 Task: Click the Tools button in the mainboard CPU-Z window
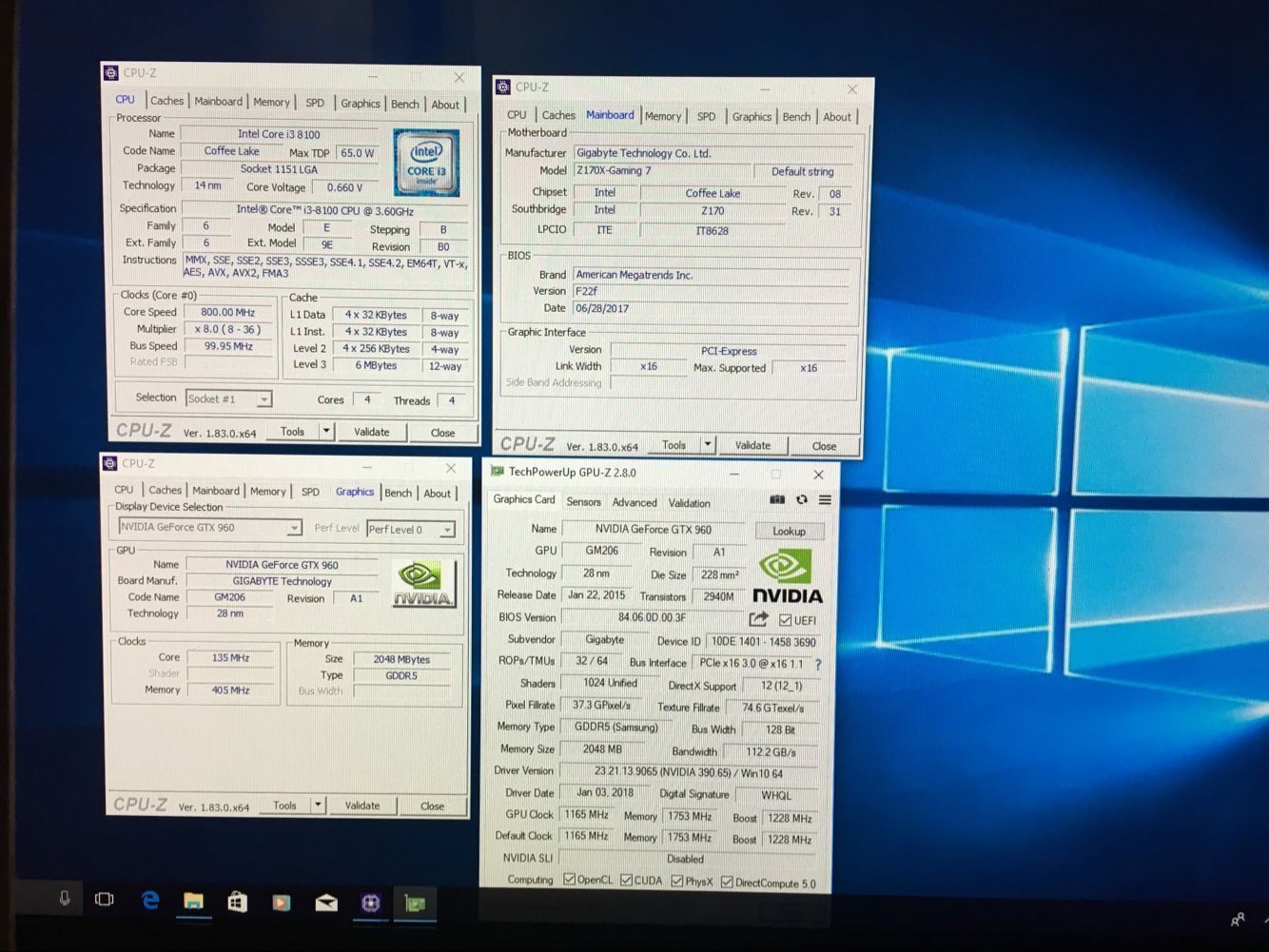tap(674, 444)
